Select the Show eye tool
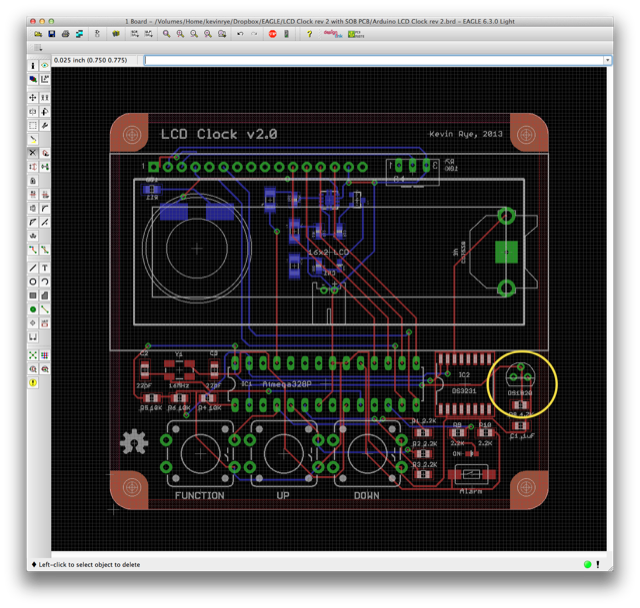This screenshot has width=640, height=608. coord(44,66)
